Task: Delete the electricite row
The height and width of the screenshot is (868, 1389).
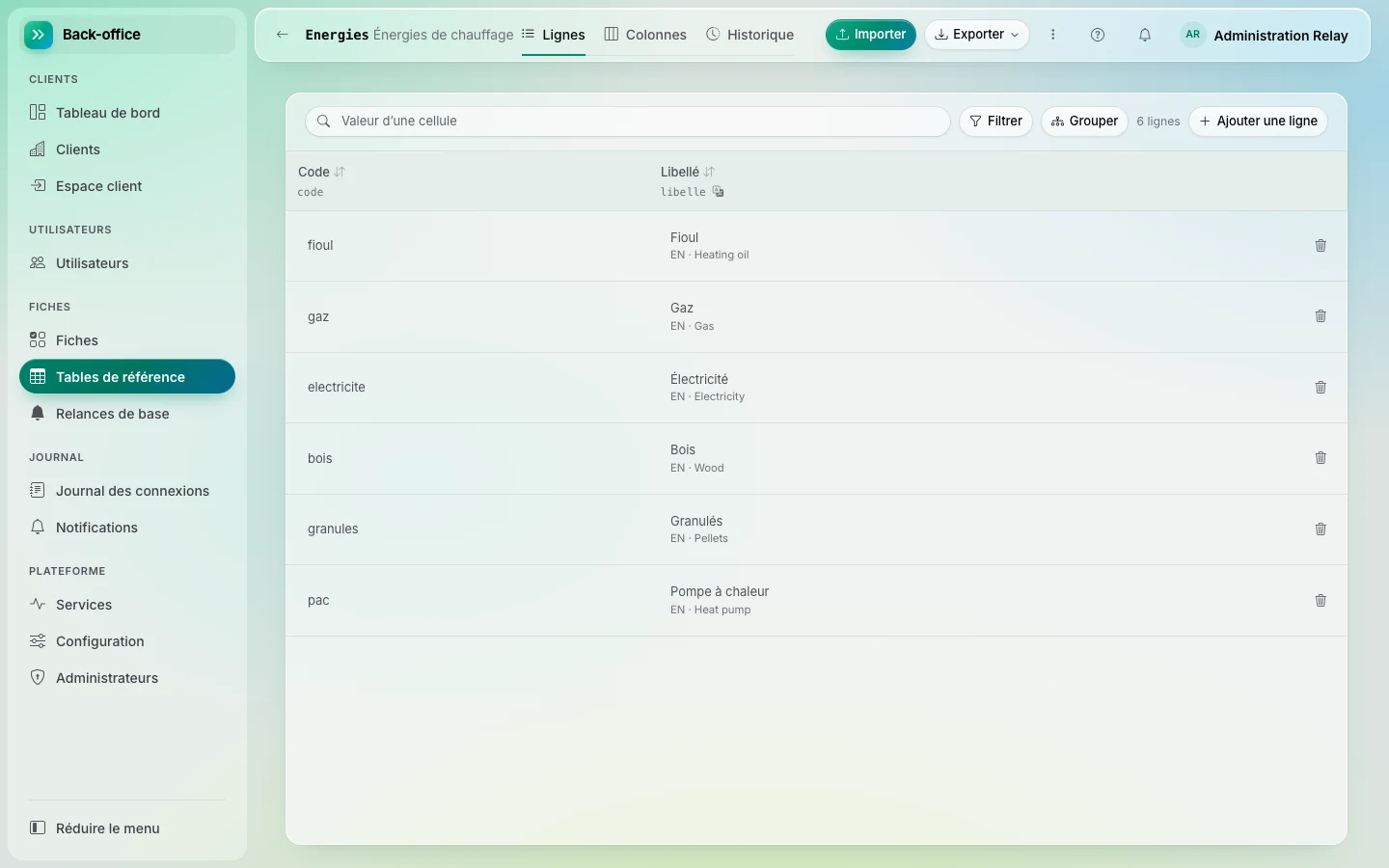Action: click(x=1321, y=388)
